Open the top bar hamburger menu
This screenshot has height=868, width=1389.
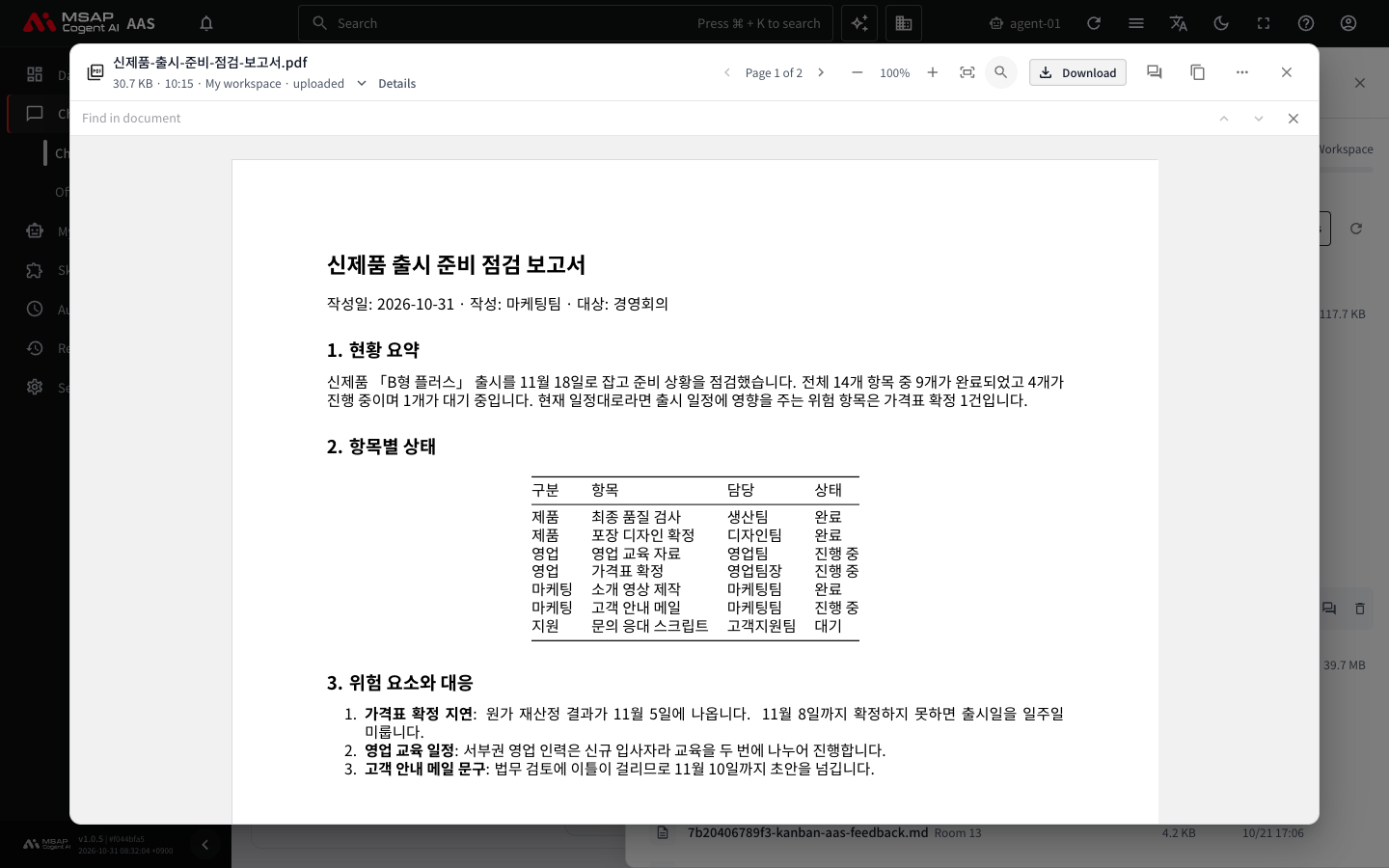1136,23
